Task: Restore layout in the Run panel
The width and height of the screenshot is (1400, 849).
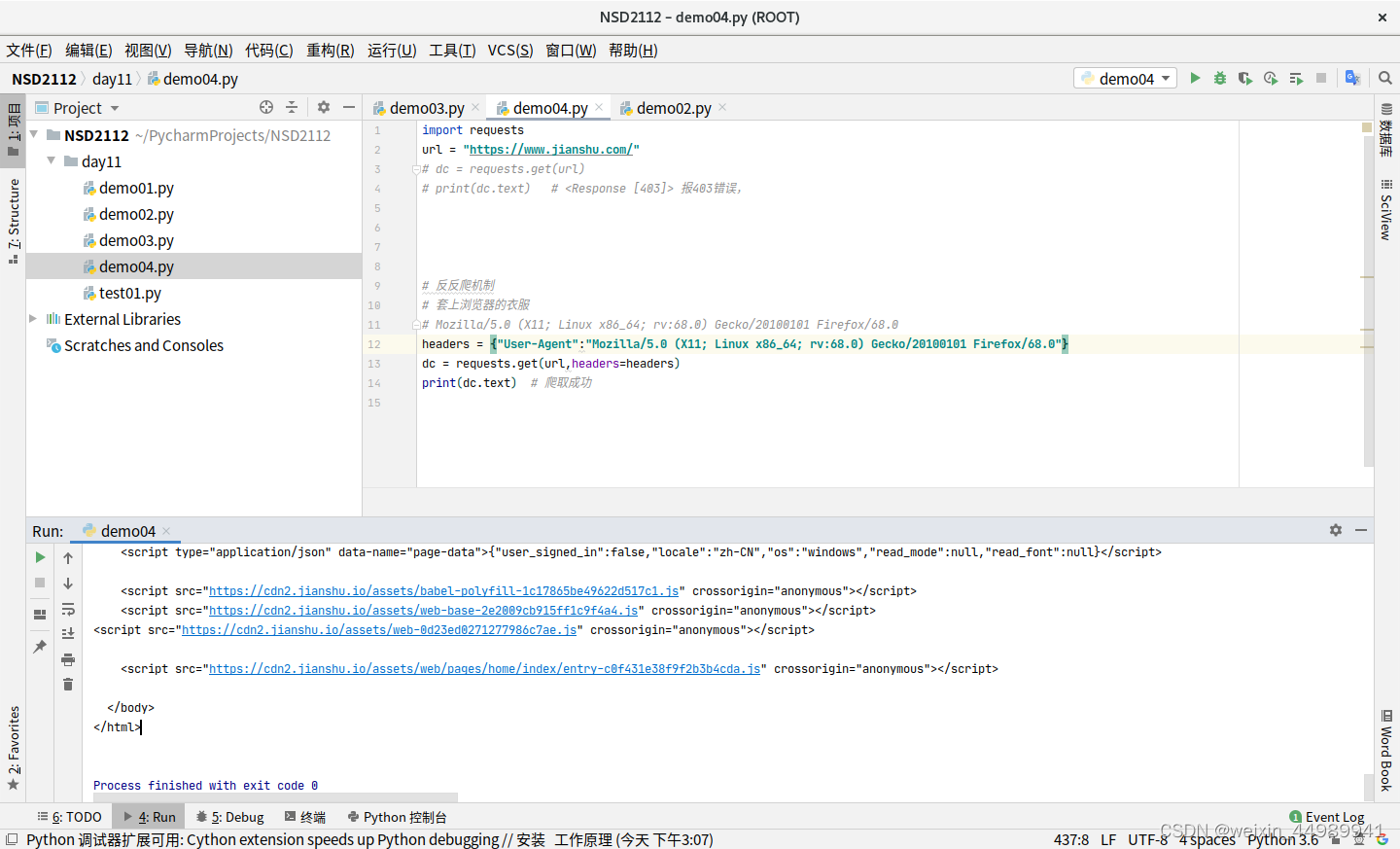Action: point(40,615)
